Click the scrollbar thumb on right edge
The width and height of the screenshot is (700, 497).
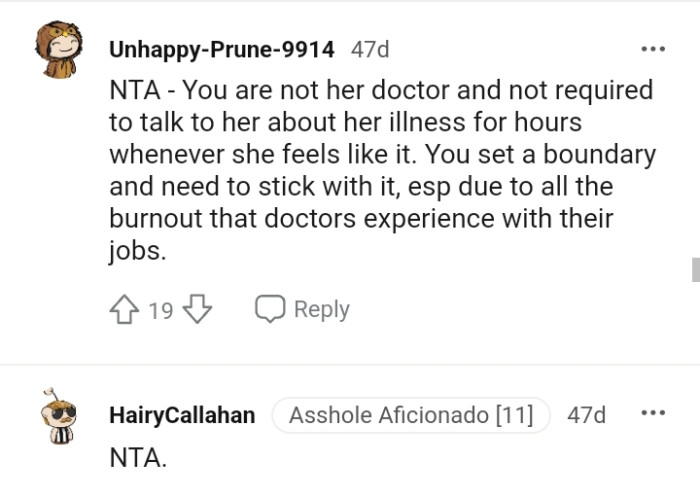(x=695, y=269)
